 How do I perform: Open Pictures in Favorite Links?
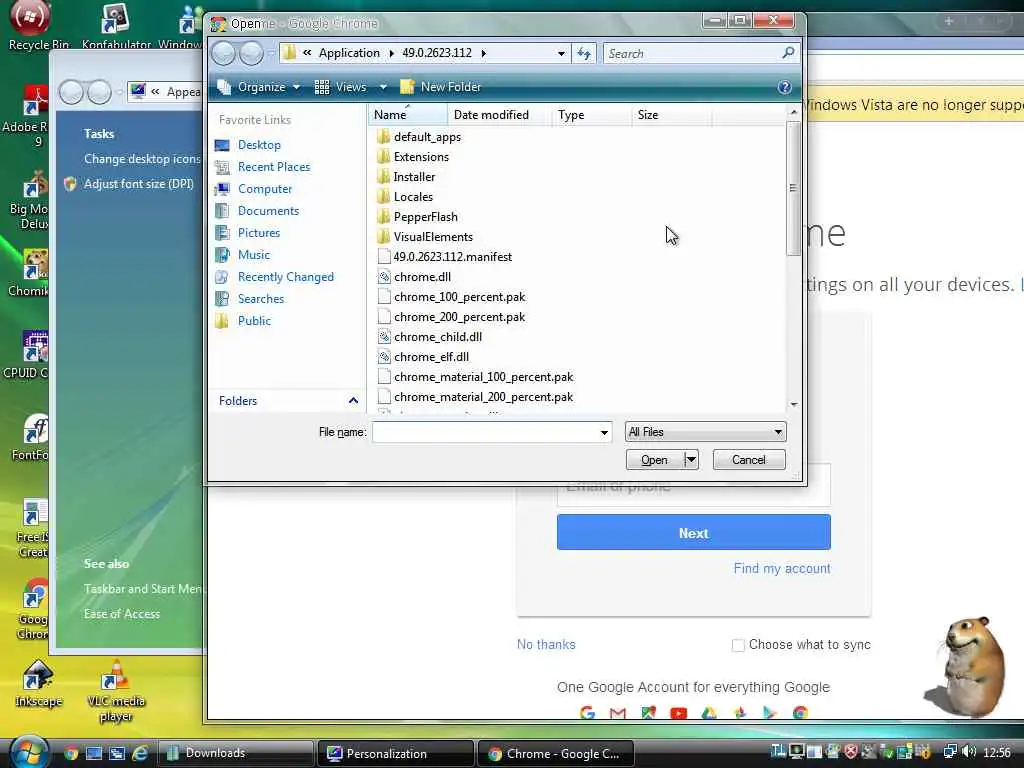259,232
